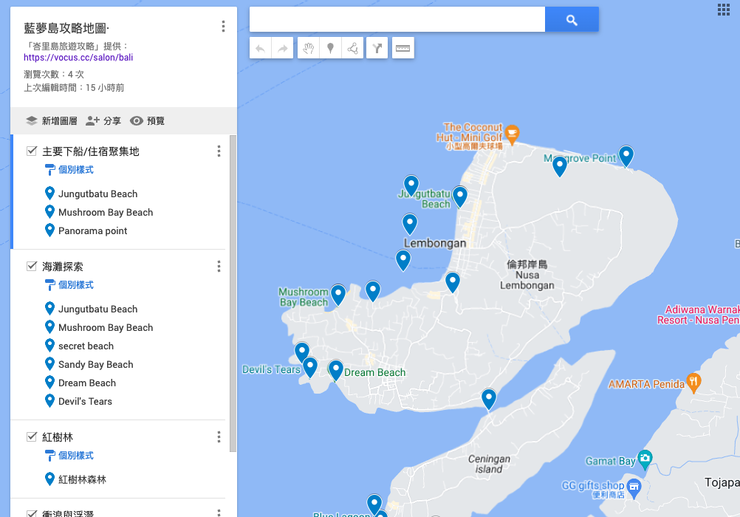Click the map title 藍夢島攻略地圖
Screen dimensions: 740x517
click(67, 28)
